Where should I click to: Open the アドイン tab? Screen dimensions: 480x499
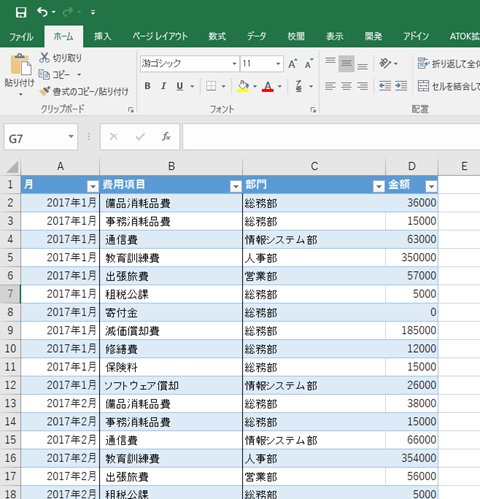[x=416, y=36]
